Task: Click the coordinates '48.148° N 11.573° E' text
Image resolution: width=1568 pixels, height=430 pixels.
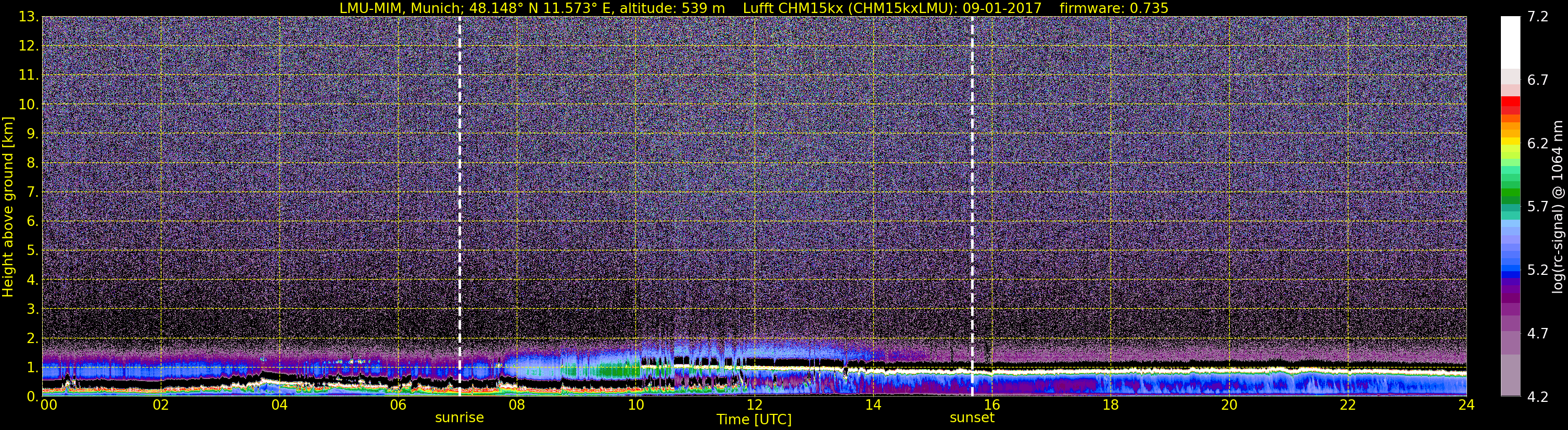Action: coord(542,8)
